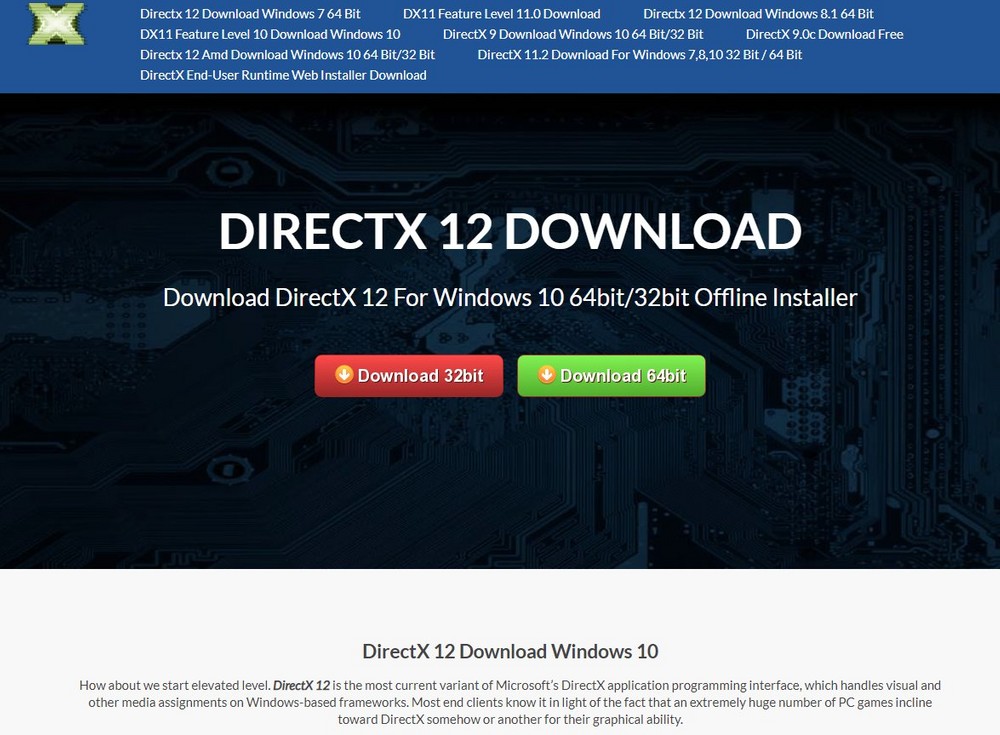This screenshot has height=735, width=1000.
Task: Go to Directx 12 Download Windows 8.1 64 Bit
Action: [x=758, y=13]
